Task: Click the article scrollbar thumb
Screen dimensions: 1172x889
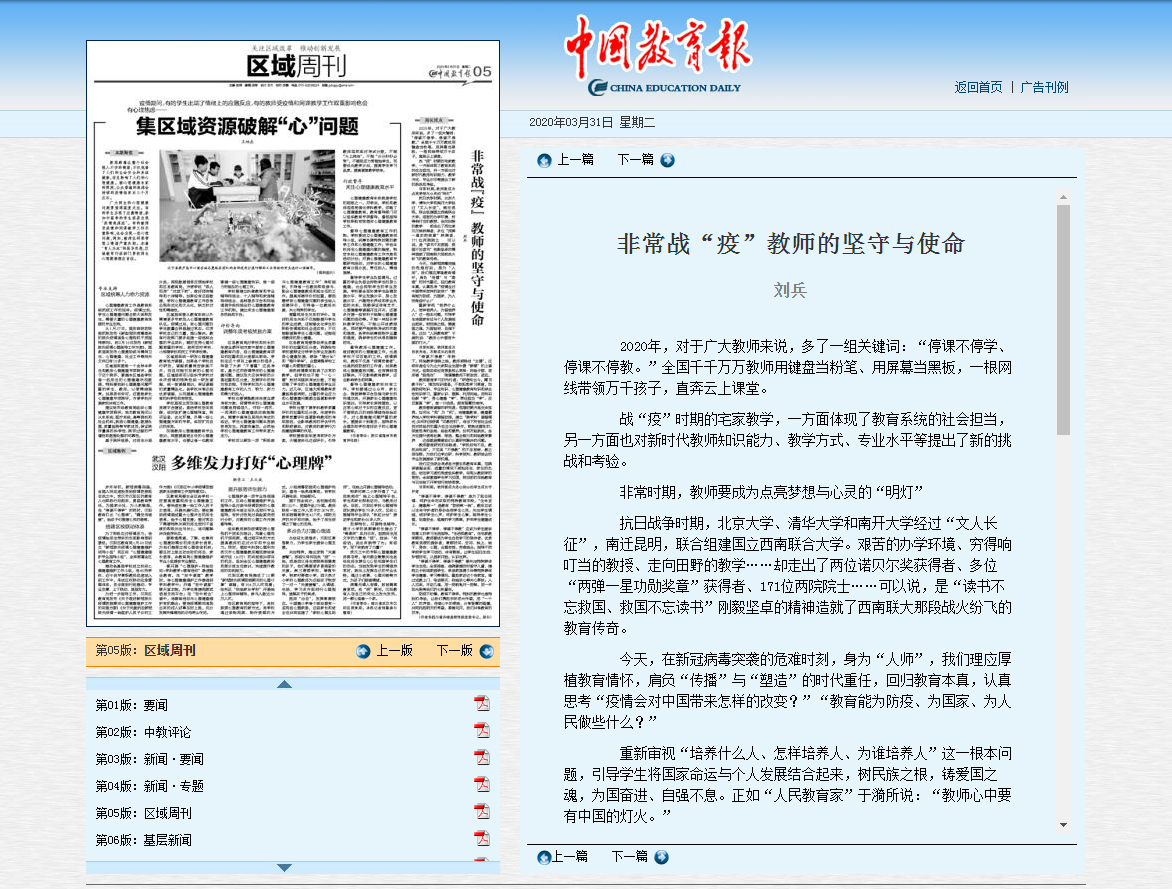Action: (x=1063, y=320)
